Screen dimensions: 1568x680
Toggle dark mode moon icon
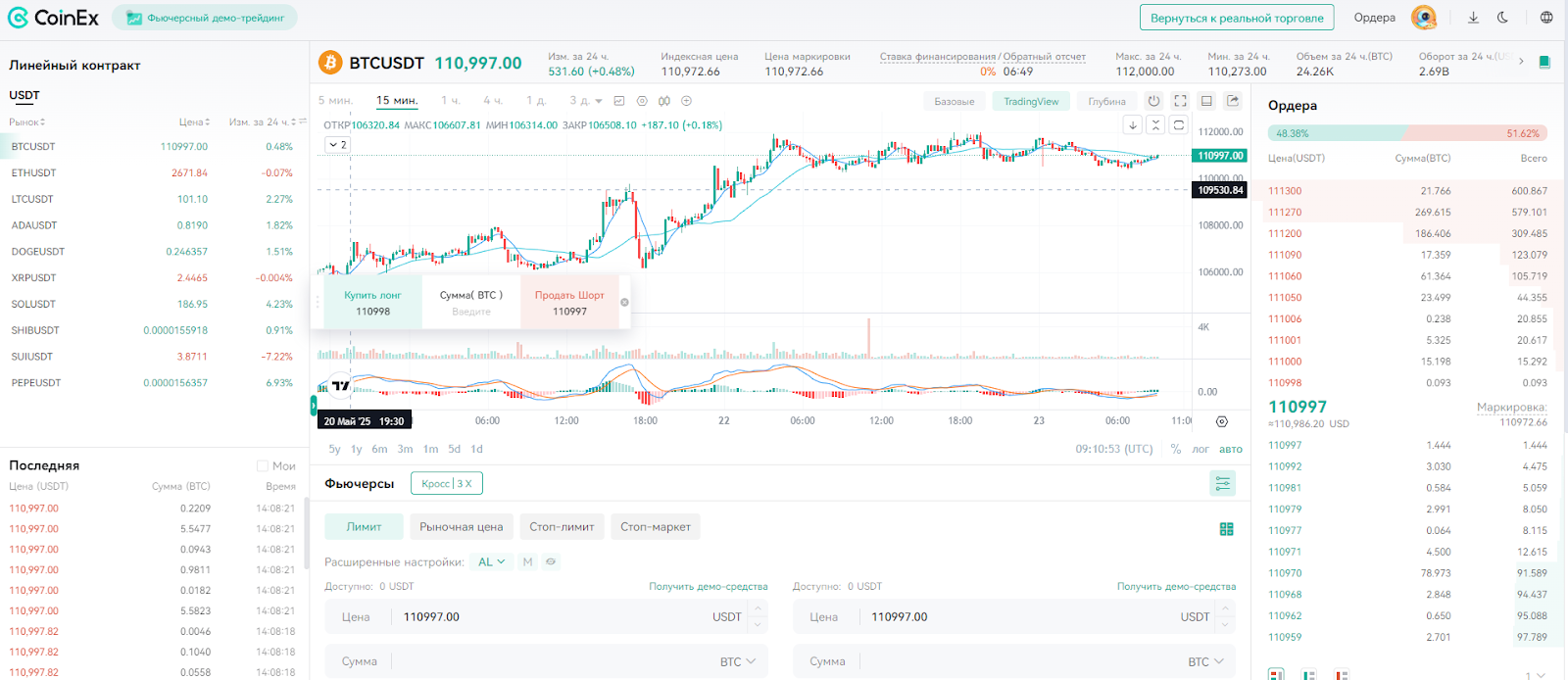[x=1502, y=18]
